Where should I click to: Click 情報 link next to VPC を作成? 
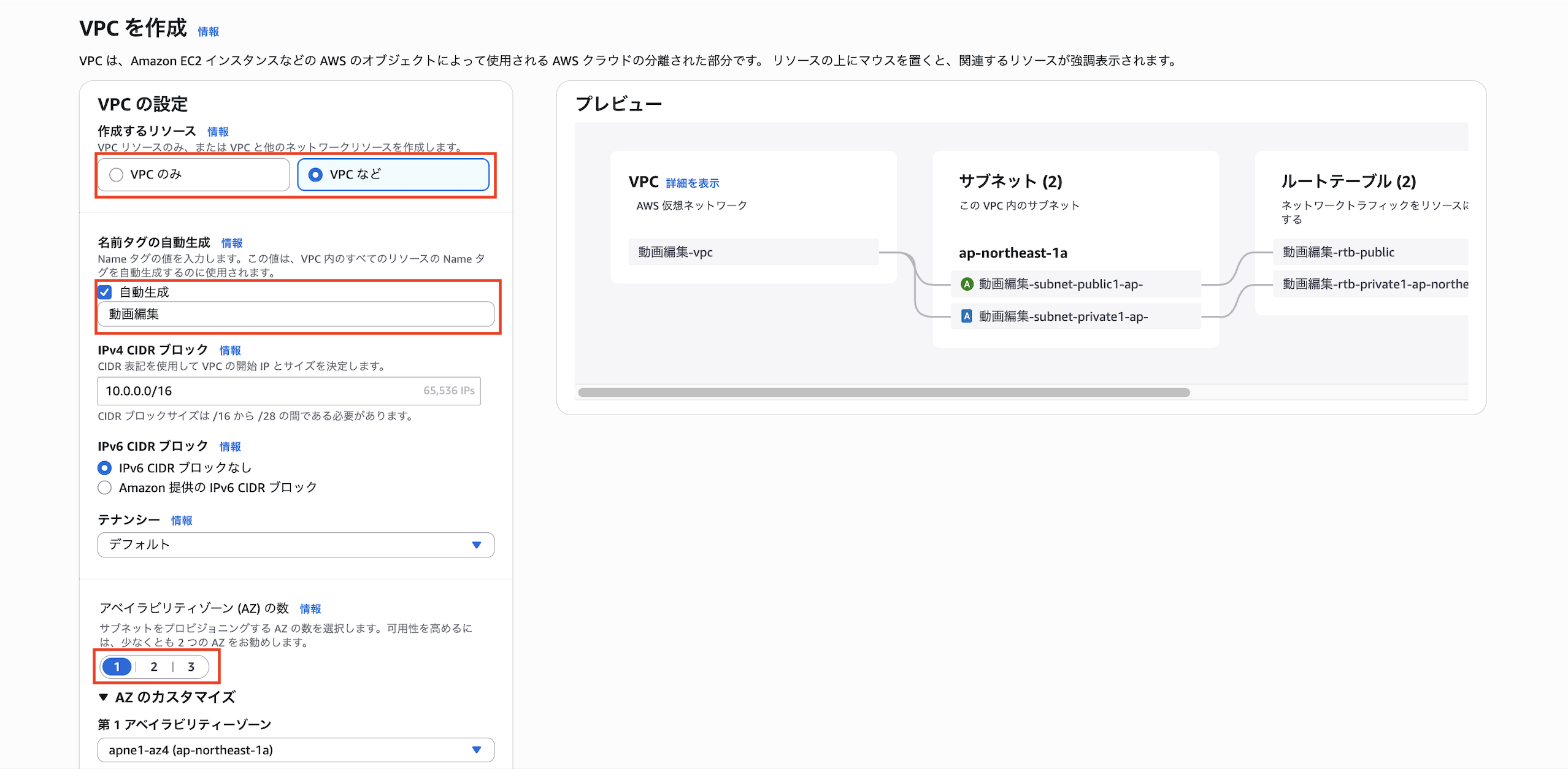pos(208,31)
